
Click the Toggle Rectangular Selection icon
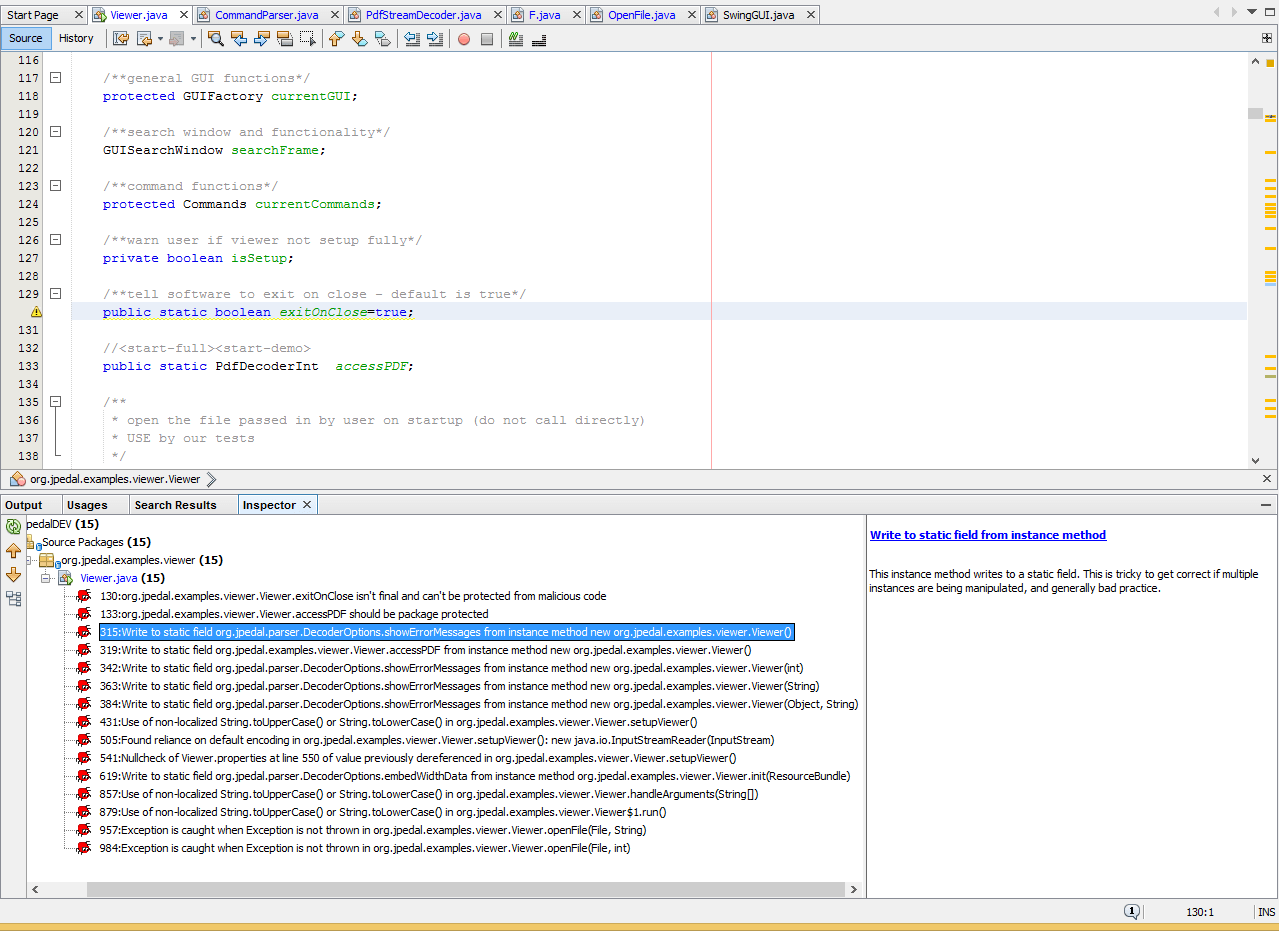click(309, 39)
